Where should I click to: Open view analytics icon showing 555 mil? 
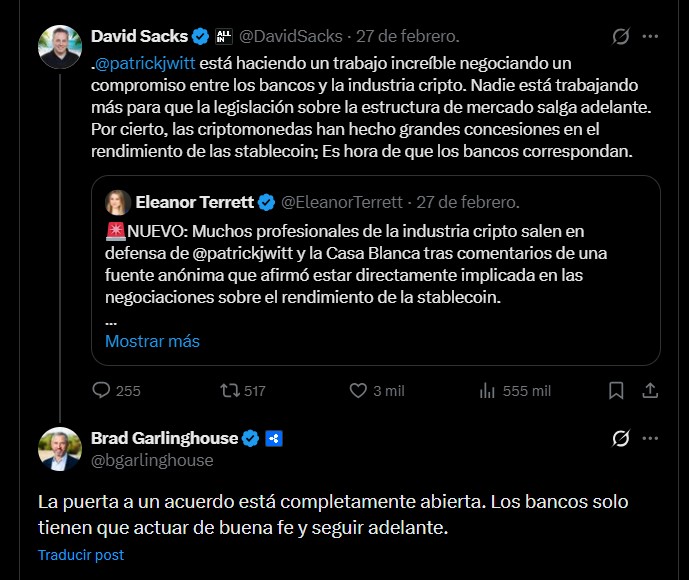point(486,391)
